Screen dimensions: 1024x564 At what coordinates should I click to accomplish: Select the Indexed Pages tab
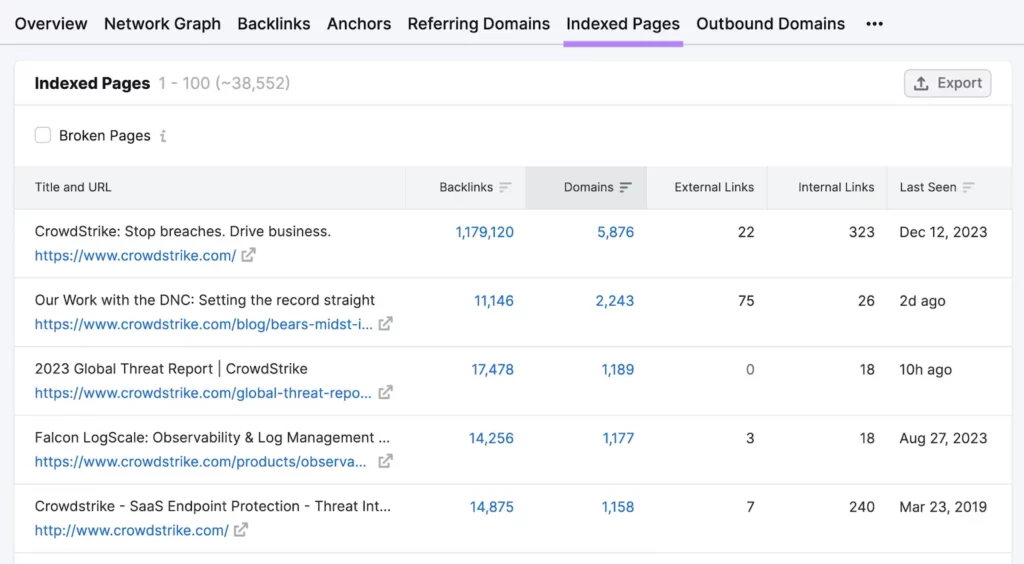coord(623,24)
